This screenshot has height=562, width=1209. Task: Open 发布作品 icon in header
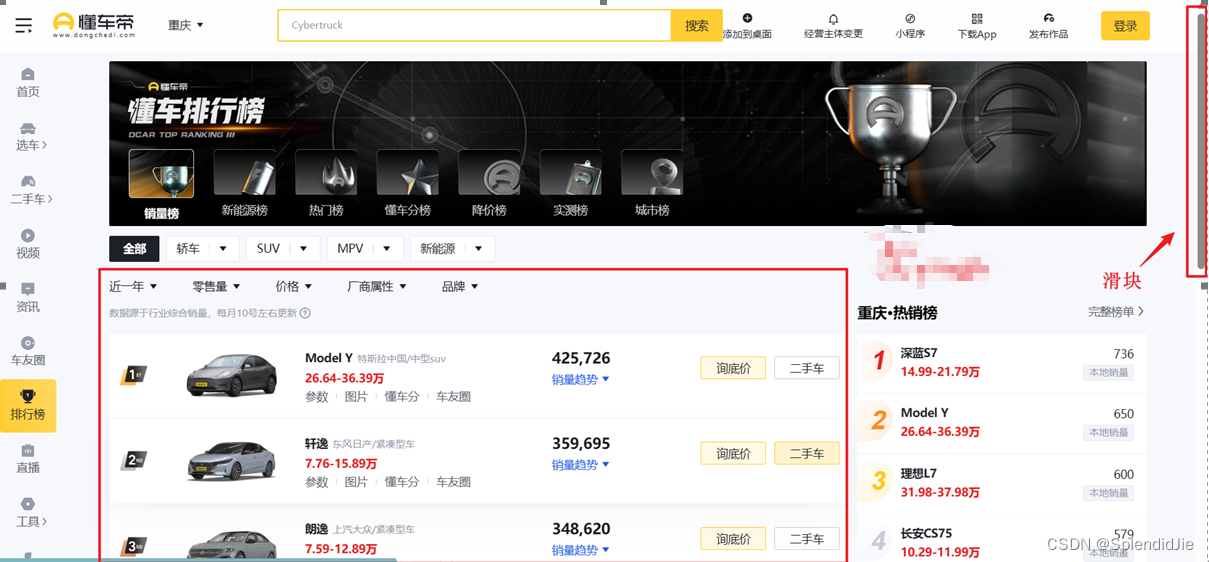point(1048,26)
